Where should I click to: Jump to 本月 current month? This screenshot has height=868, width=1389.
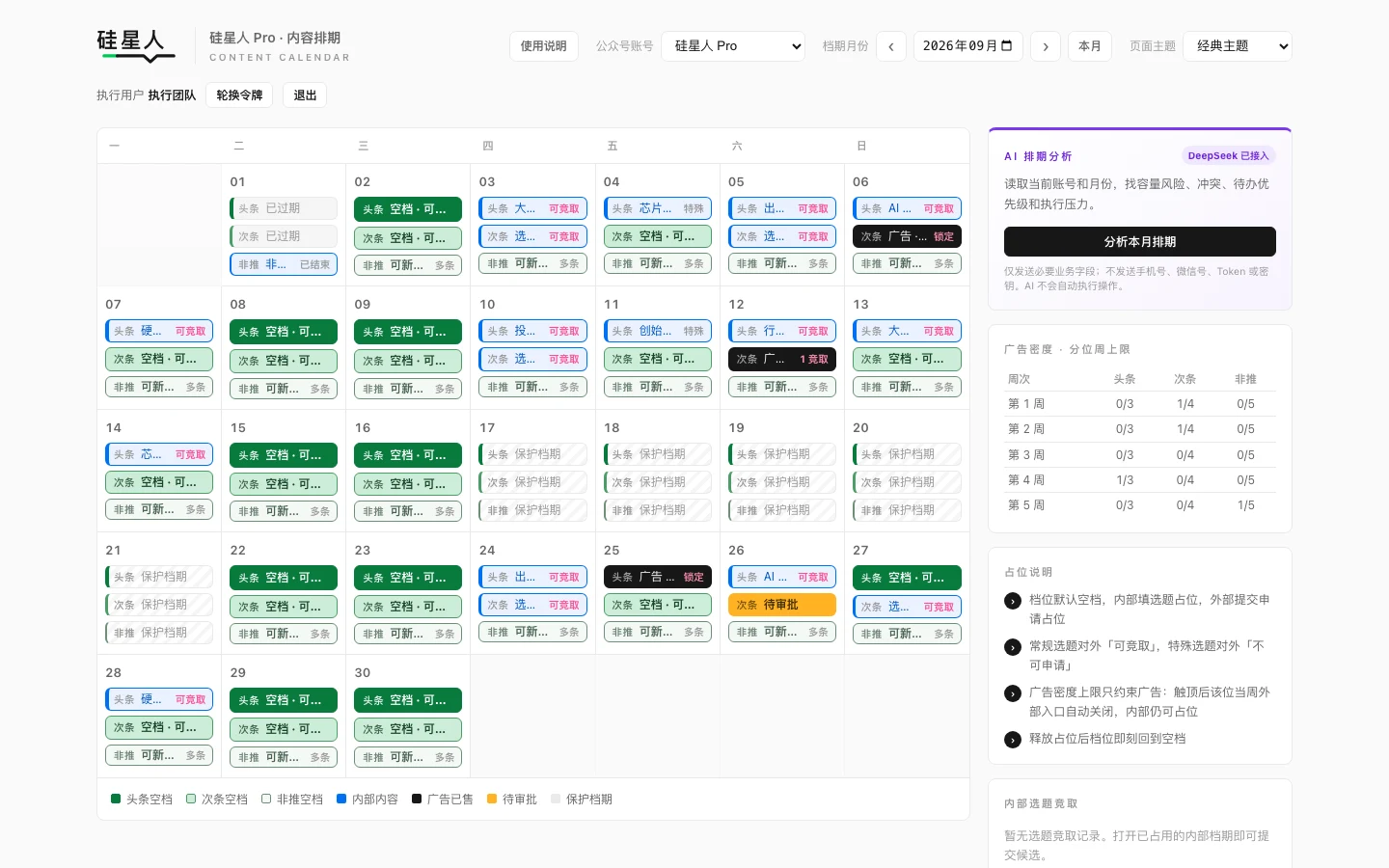point(1090,46)
